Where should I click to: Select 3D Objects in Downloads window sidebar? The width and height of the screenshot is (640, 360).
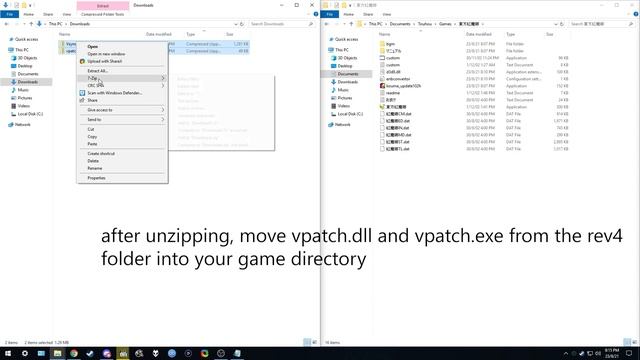(27, 58)
